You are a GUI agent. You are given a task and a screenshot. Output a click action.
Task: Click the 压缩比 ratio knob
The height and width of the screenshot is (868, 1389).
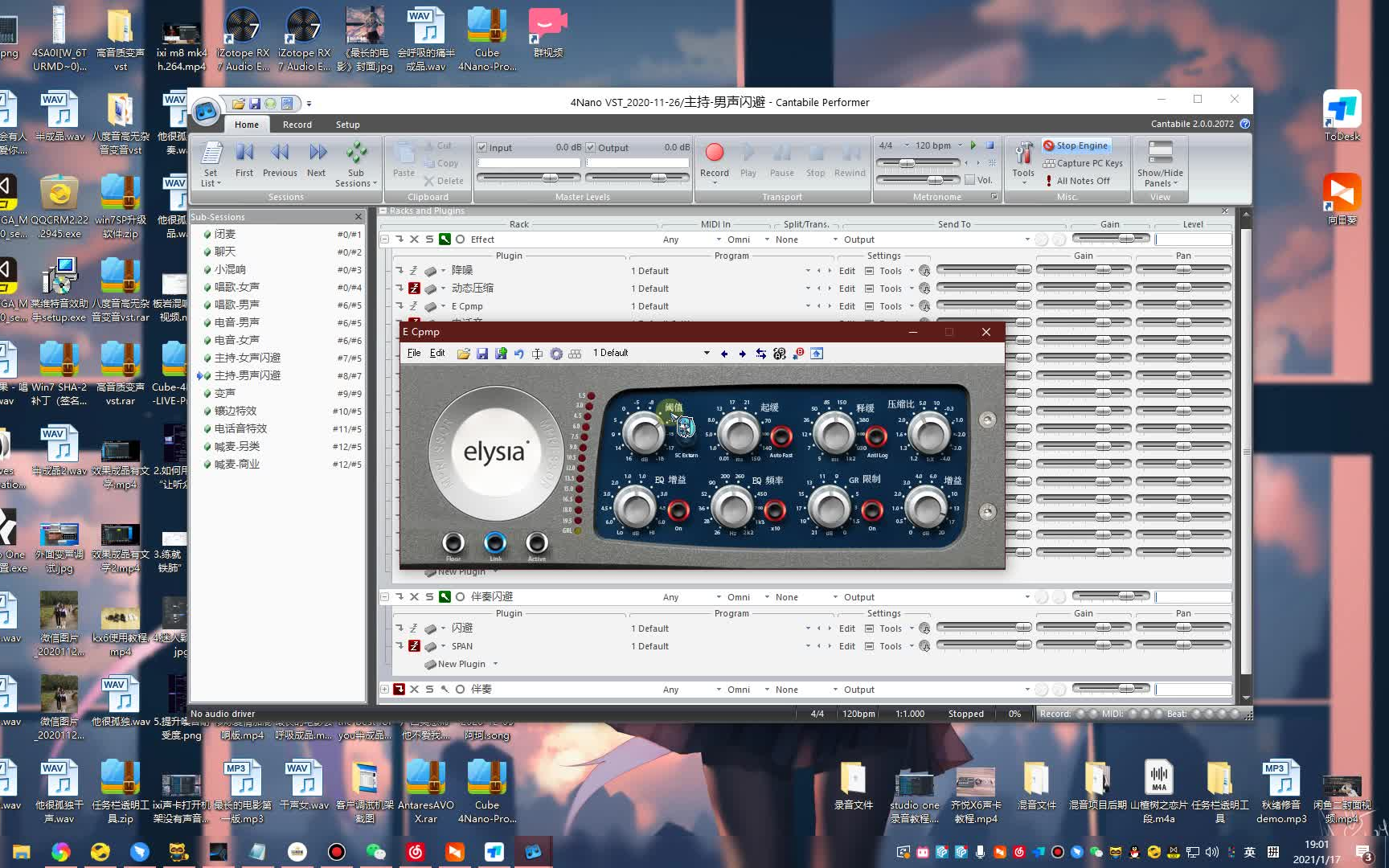click(930, 433)
